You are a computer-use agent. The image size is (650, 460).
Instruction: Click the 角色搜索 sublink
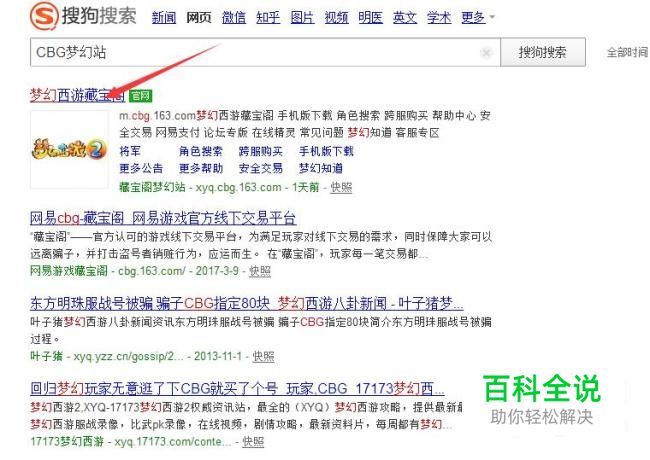(x=201, y=151)
